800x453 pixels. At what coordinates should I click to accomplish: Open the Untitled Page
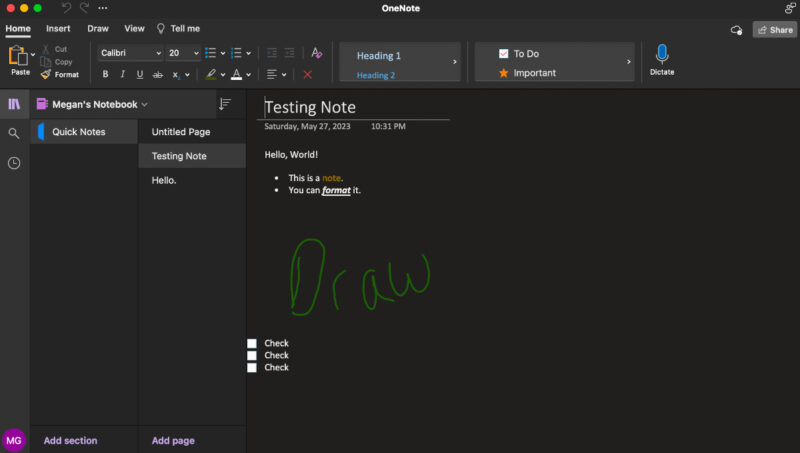[192, 132]
